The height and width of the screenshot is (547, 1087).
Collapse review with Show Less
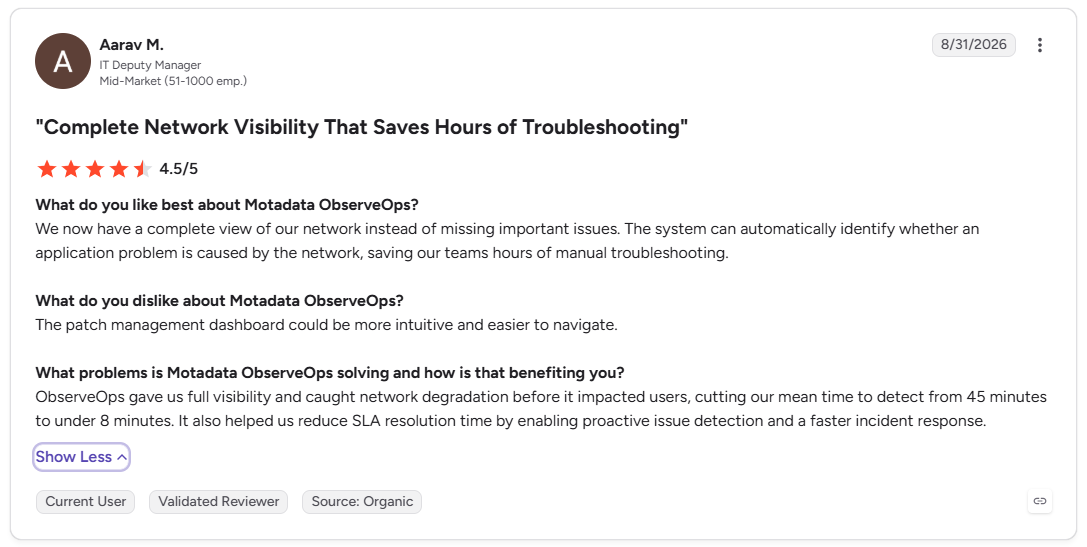pyautogui.click(x=81, y=457)
